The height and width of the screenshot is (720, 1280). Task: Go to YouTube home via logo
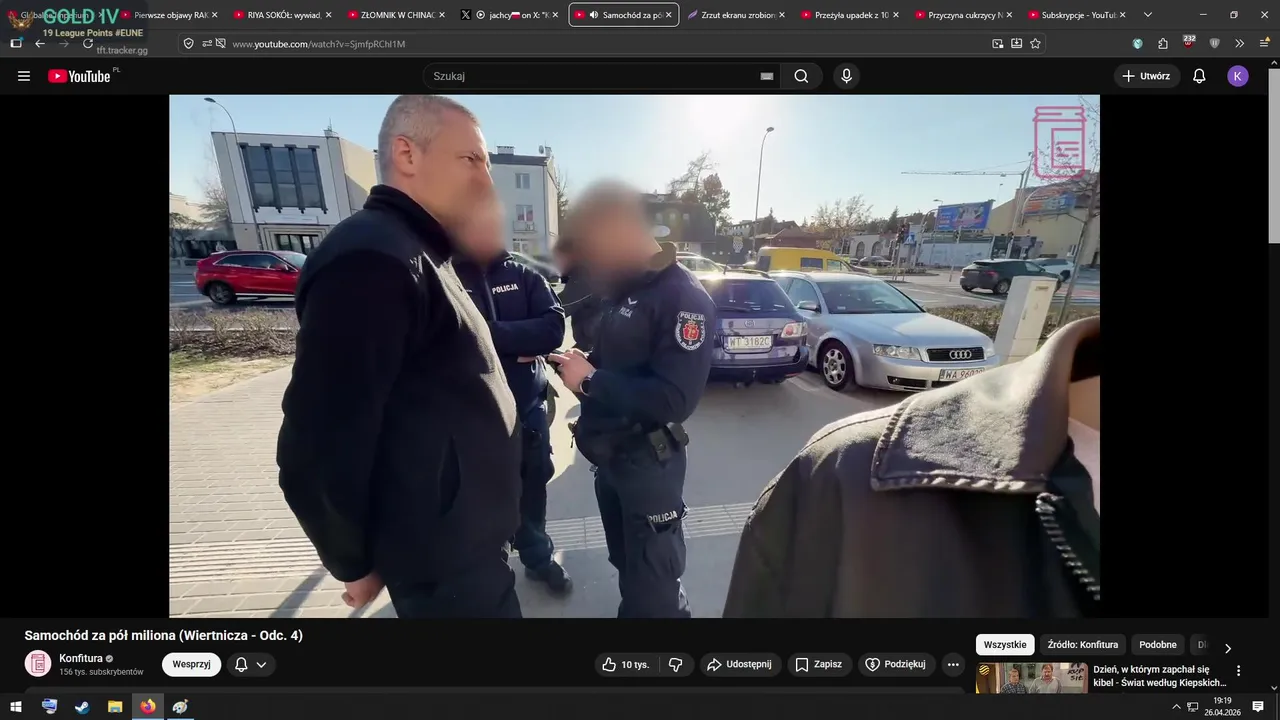79,76
